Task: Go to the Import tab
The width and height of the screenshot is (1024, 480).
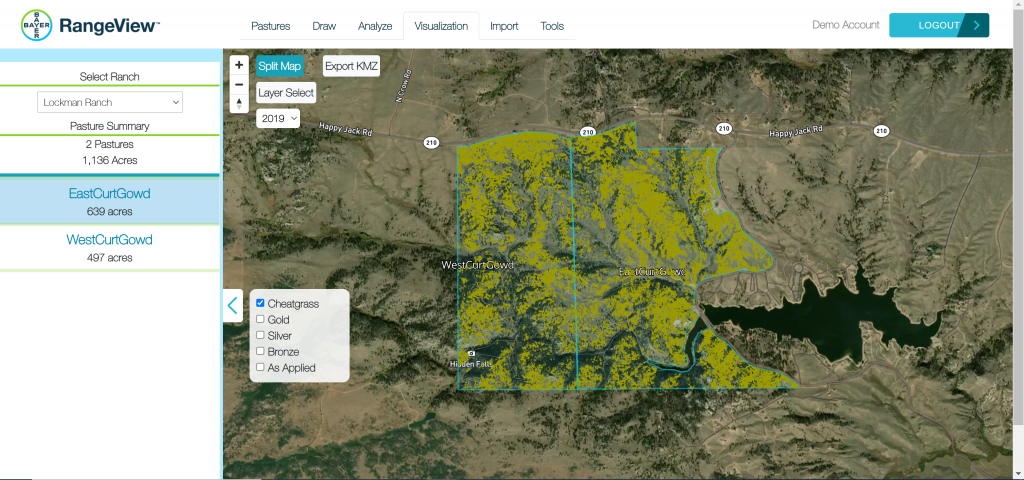Action: coord(504,26)
